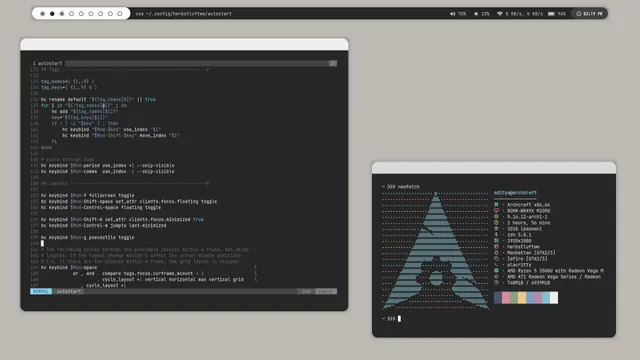Click the NORMAL mode indicator in vim statusline

pyautogui.click(x=41, y=291)
